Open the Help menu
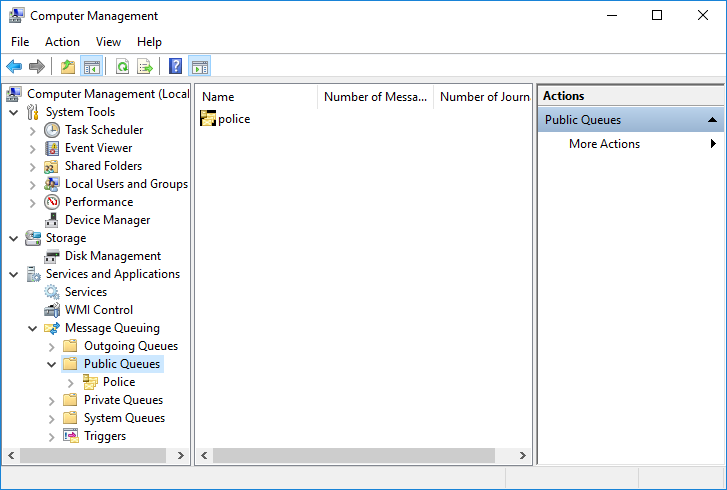Viewport: 727px width, 490px height. [x=149, y=42]
